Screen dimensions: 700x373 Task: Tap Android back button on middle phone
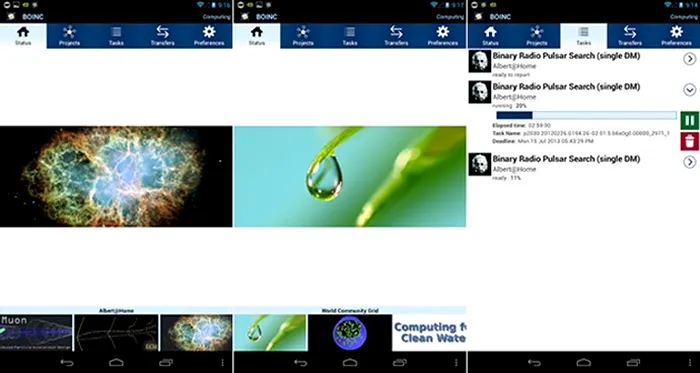(300, 363)
